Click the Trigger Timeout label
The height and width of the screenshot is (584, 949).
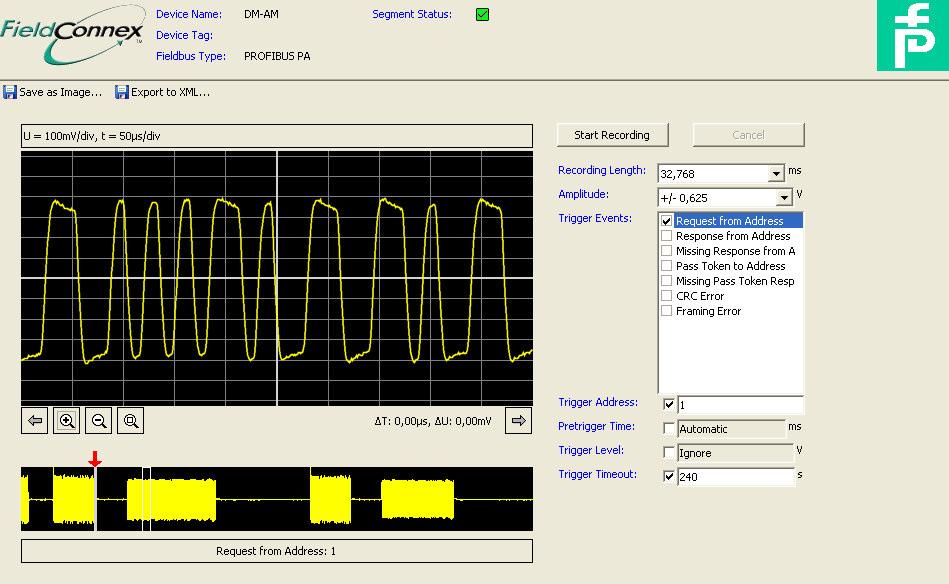(x=597, y=474)
